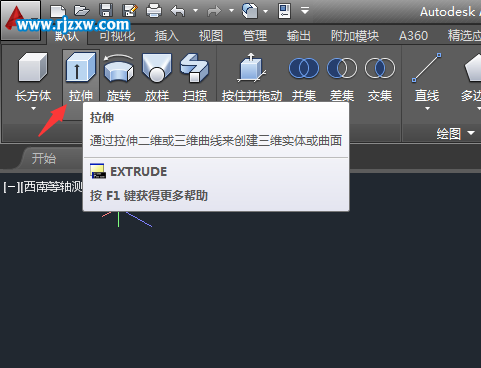The height and width of the screenshot is (368, 481).
Task: Apply the 差集 Subtract operation
Action: 342,77
